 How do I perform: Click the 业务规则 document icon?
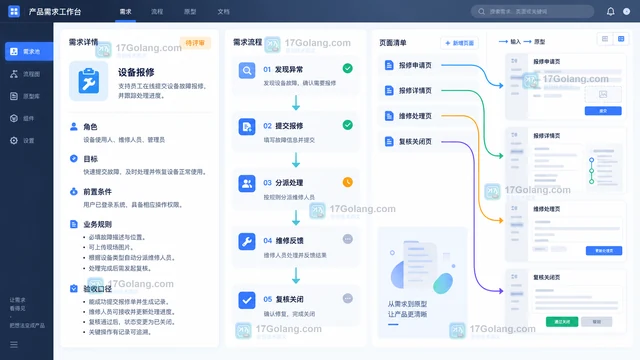[74, 224]
